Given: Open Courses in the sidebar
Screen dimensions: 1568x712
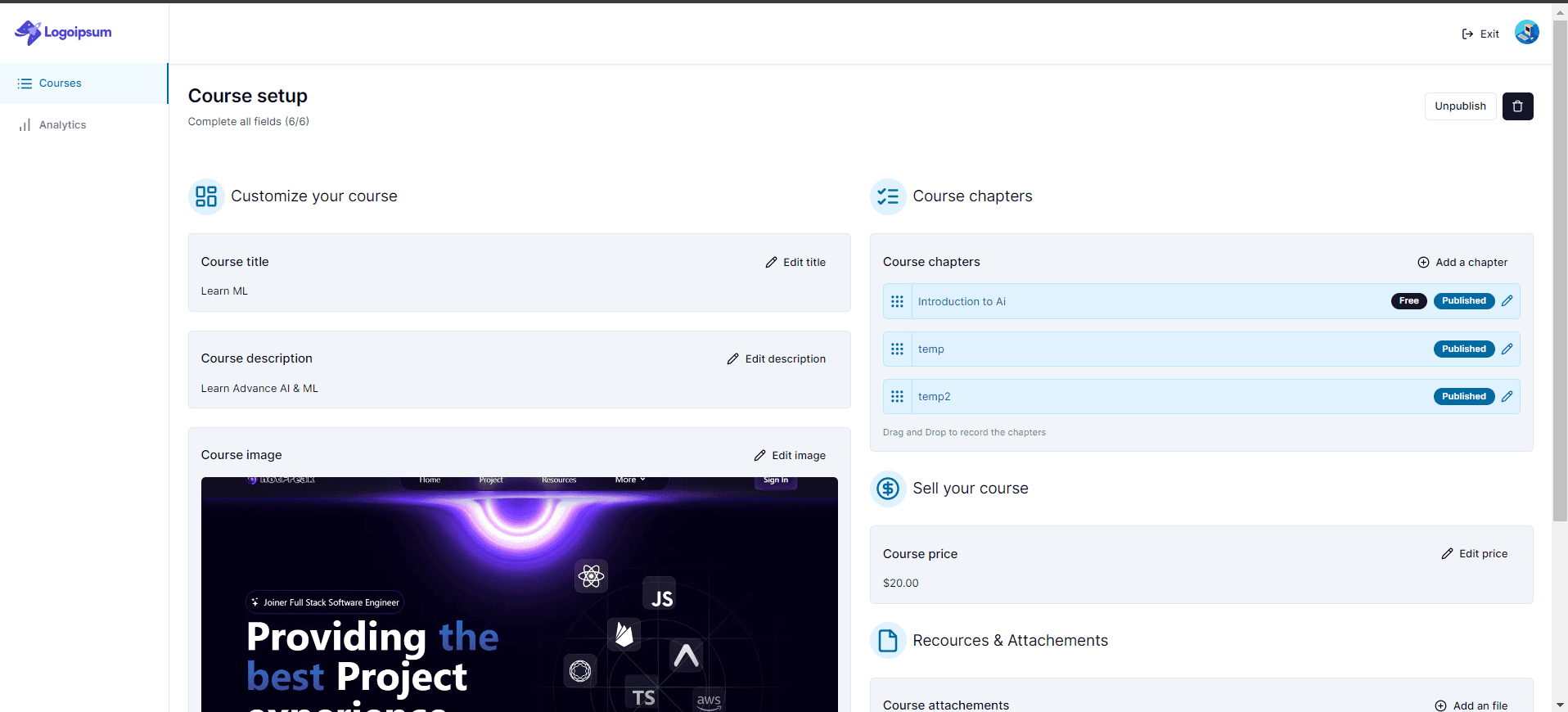Looking at the screenshot, I should (x=60, y=83).
